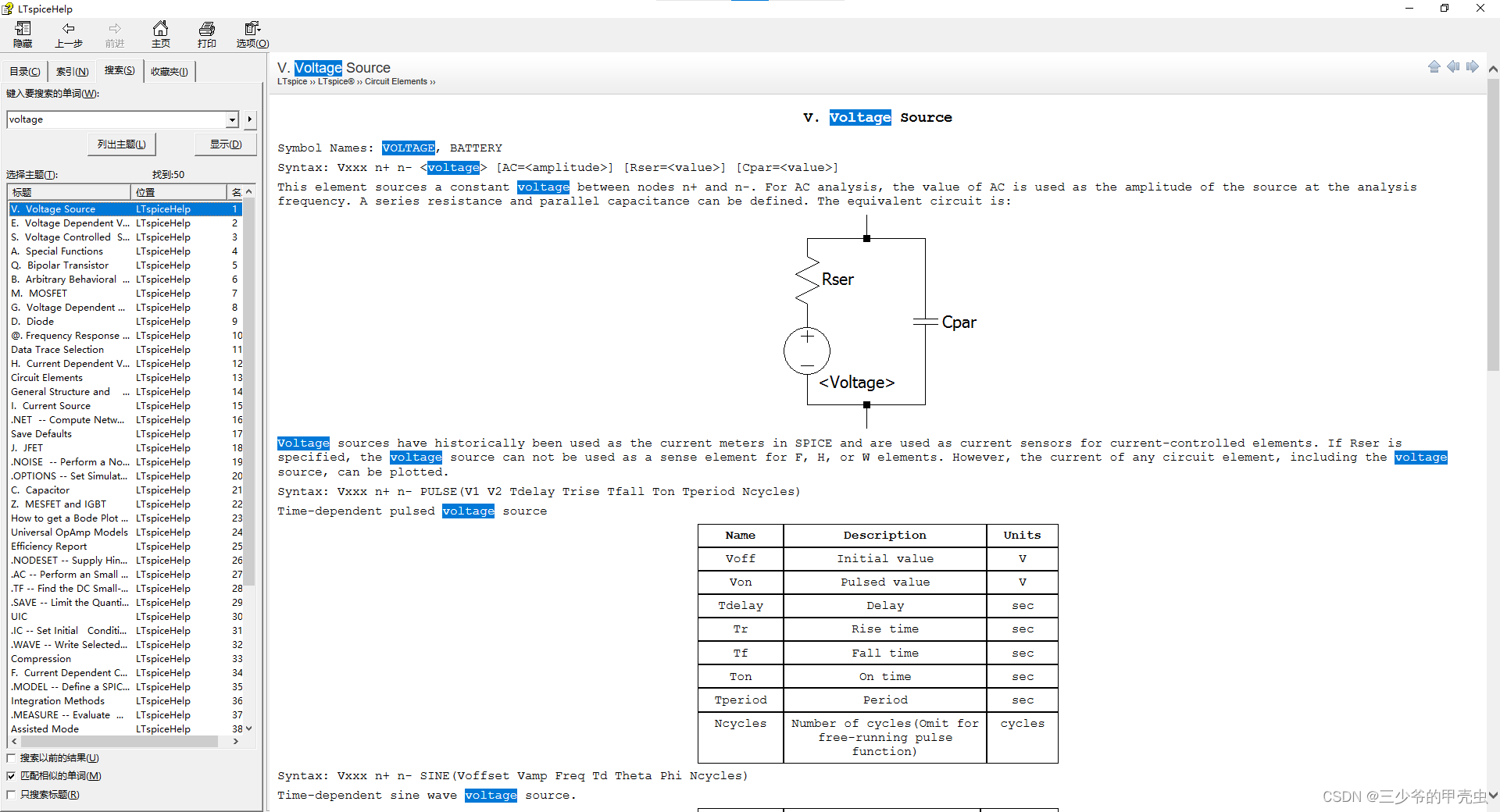Click the search keyword input field
The width and height of the screenshot is (1500, 812).
coord(117,119)
